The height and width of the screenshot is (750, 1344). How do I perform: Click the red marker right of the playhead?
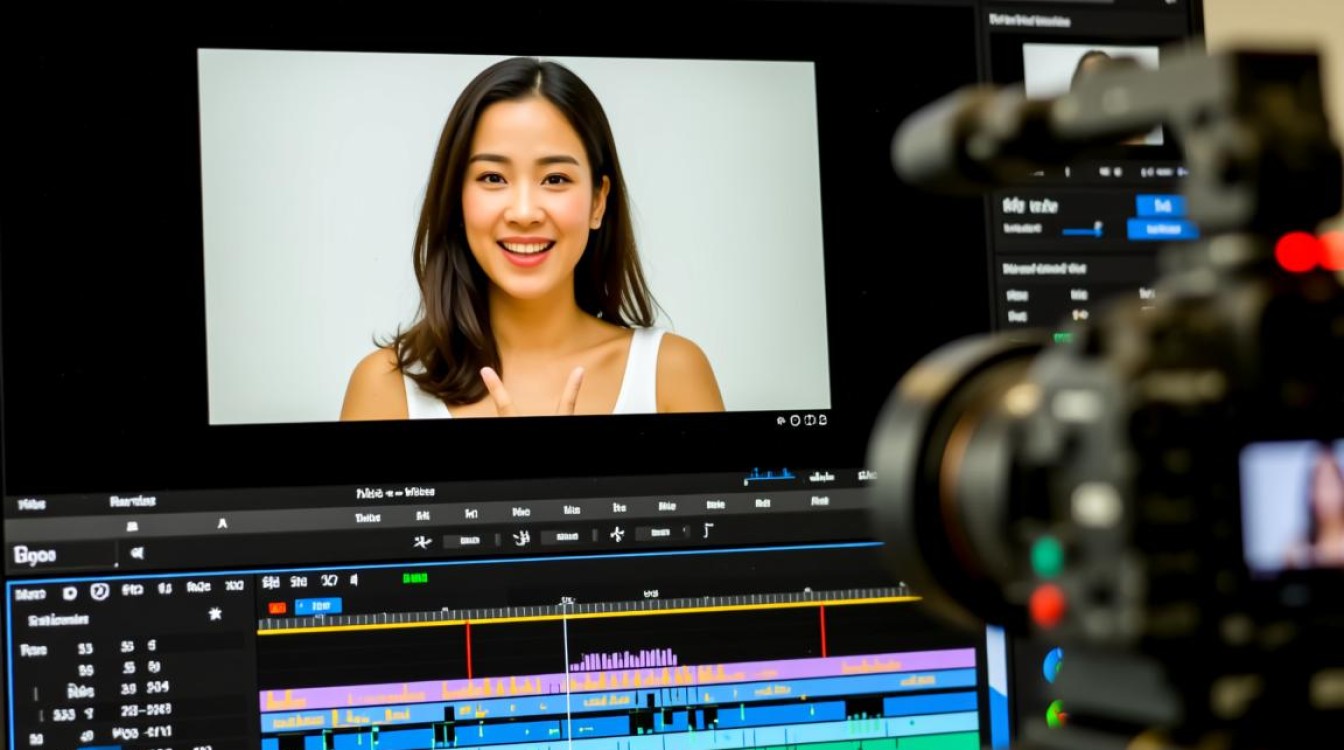click(823, 631)
